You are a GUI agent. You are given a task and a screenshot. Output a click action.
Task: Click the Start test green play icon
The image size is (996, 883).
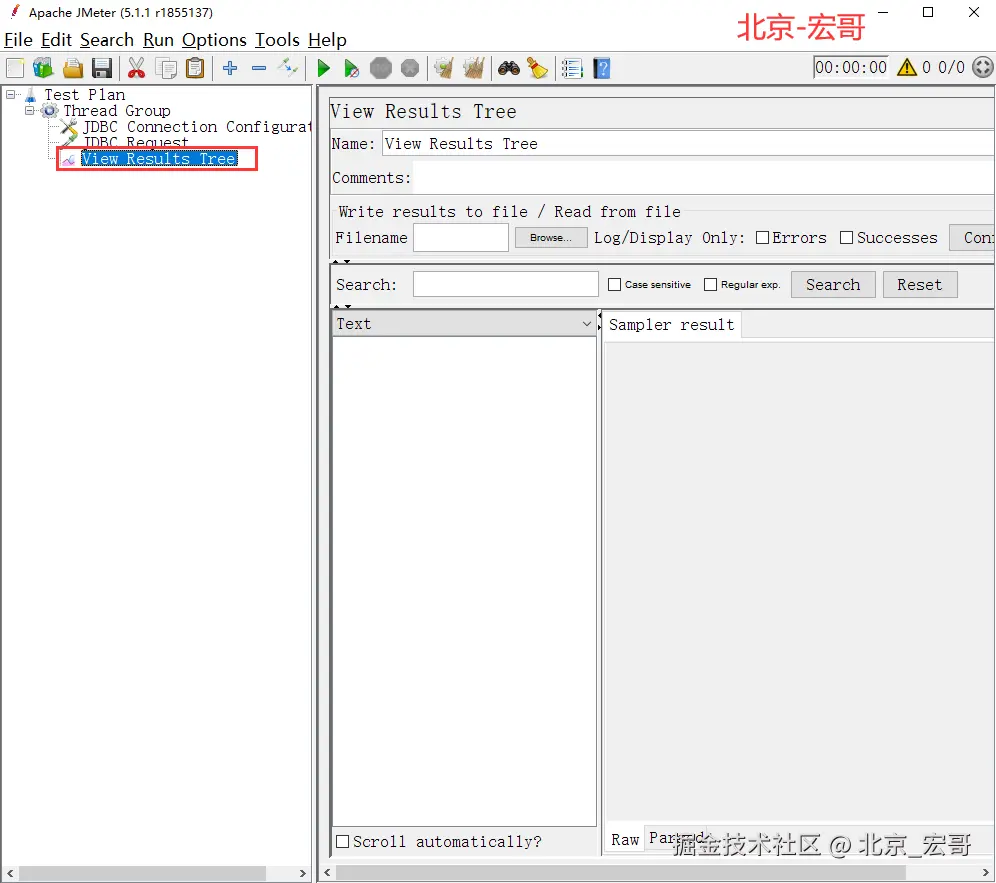click(323, 68)
